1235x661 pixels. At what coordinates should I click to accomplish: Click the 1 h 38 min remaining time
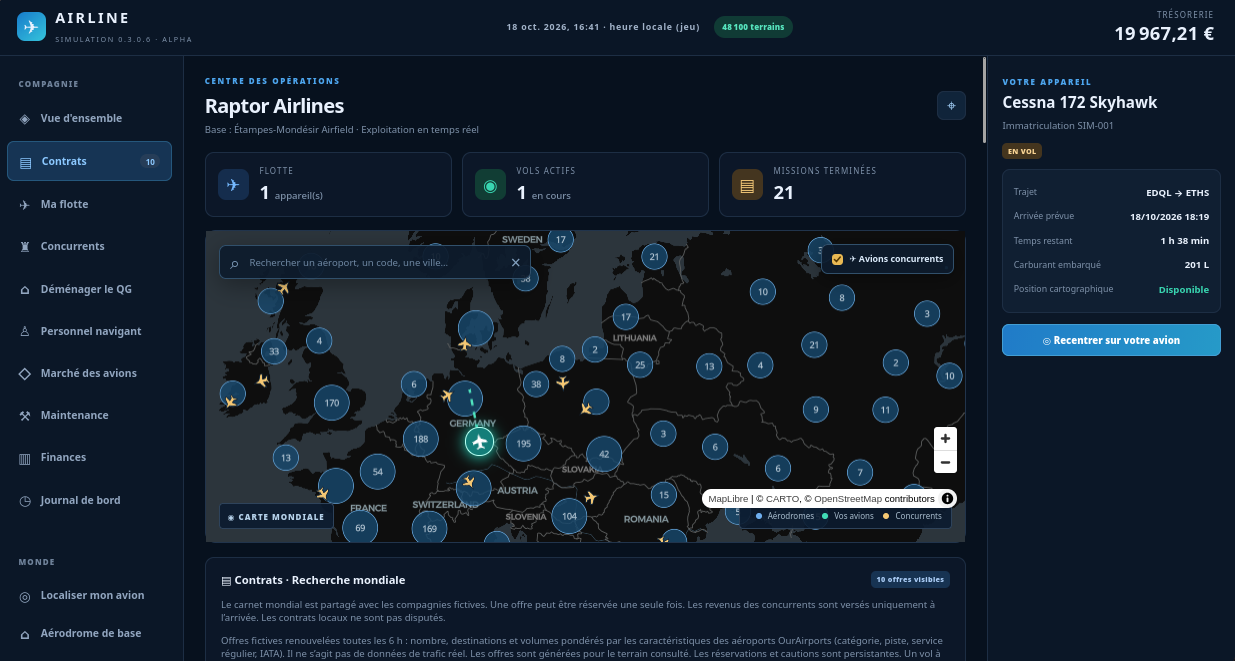click(x=1185, y=240)
